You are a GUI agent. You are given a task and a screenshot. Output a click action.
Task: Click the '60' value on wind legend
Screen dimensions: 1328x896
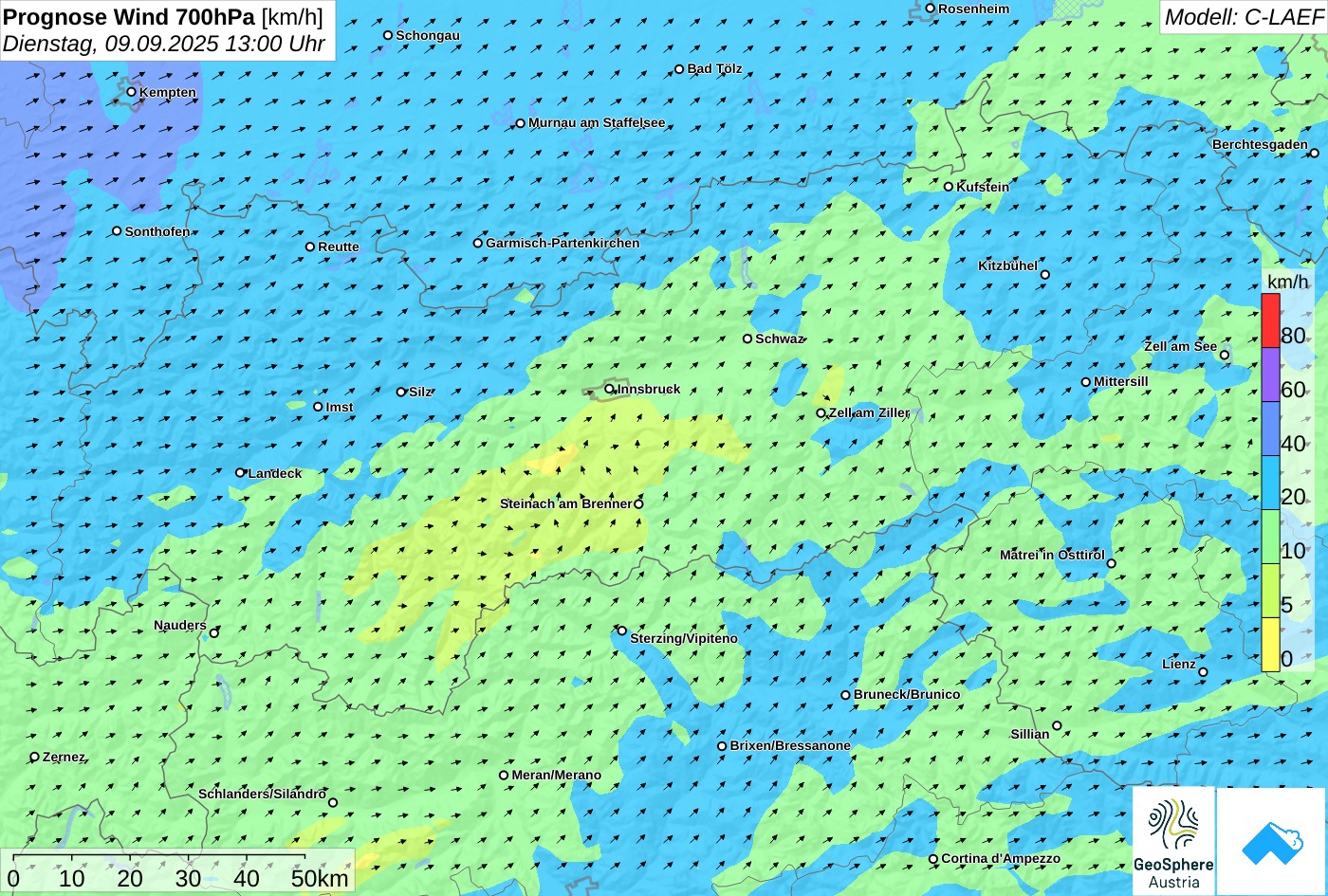[x=1293, y=390]
